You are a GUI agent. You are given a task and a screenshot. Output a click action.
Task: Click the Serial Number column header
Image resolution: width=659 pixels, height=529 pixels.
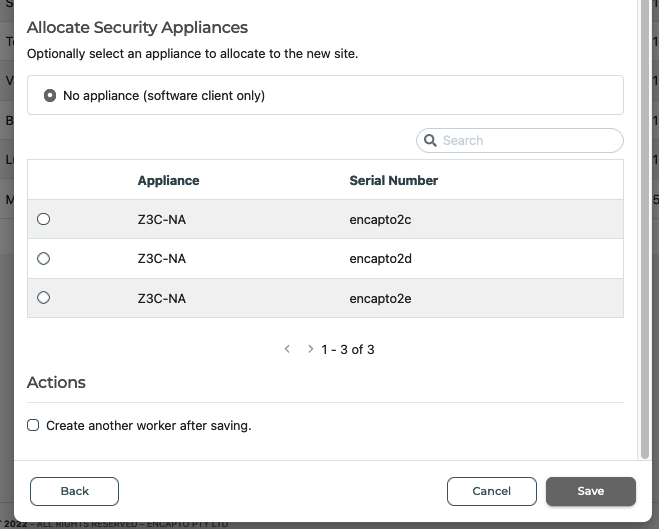coord(394,180)
